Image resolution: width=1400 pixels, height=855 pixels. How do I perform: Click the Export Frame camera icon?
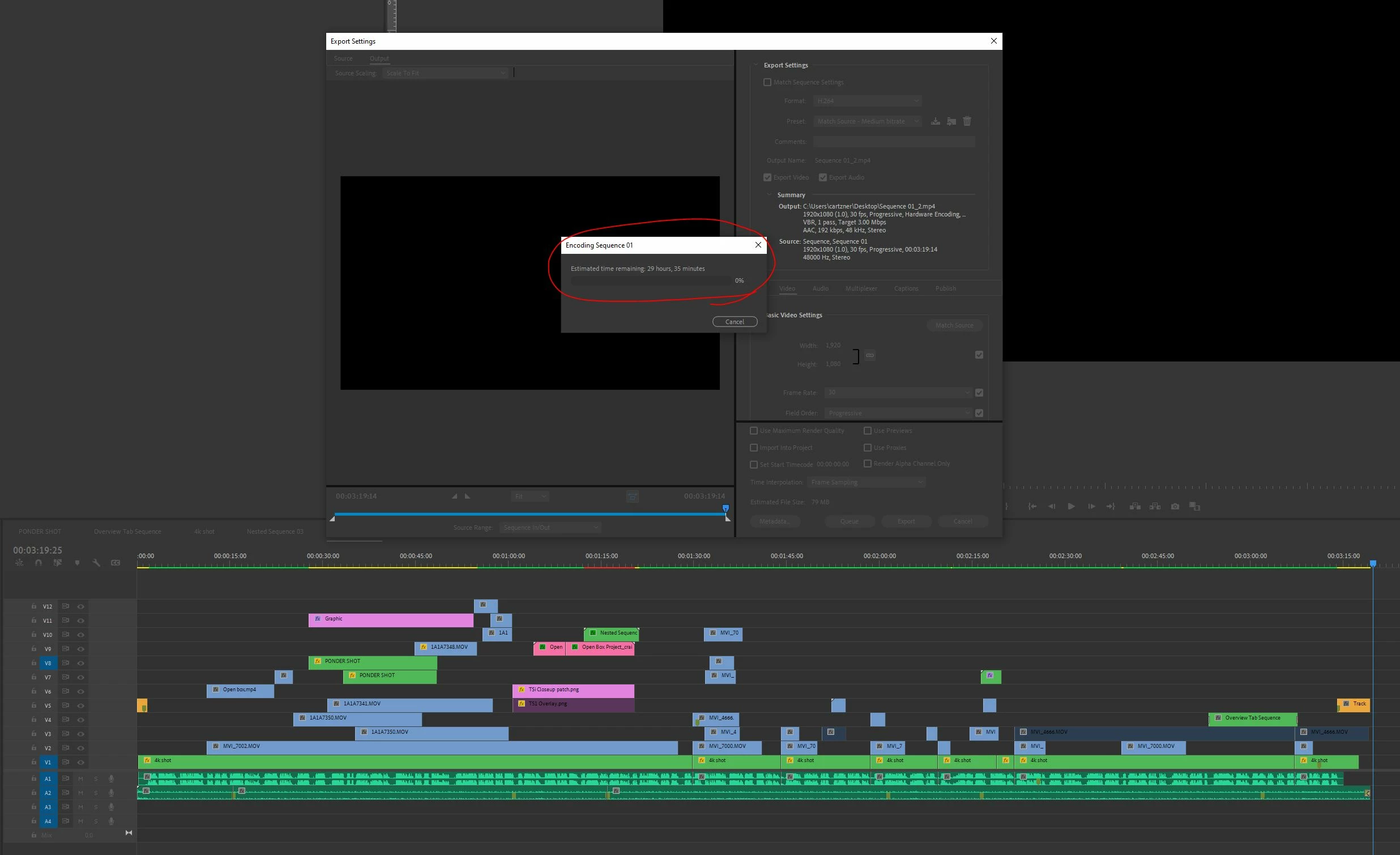coord(1175,507)
